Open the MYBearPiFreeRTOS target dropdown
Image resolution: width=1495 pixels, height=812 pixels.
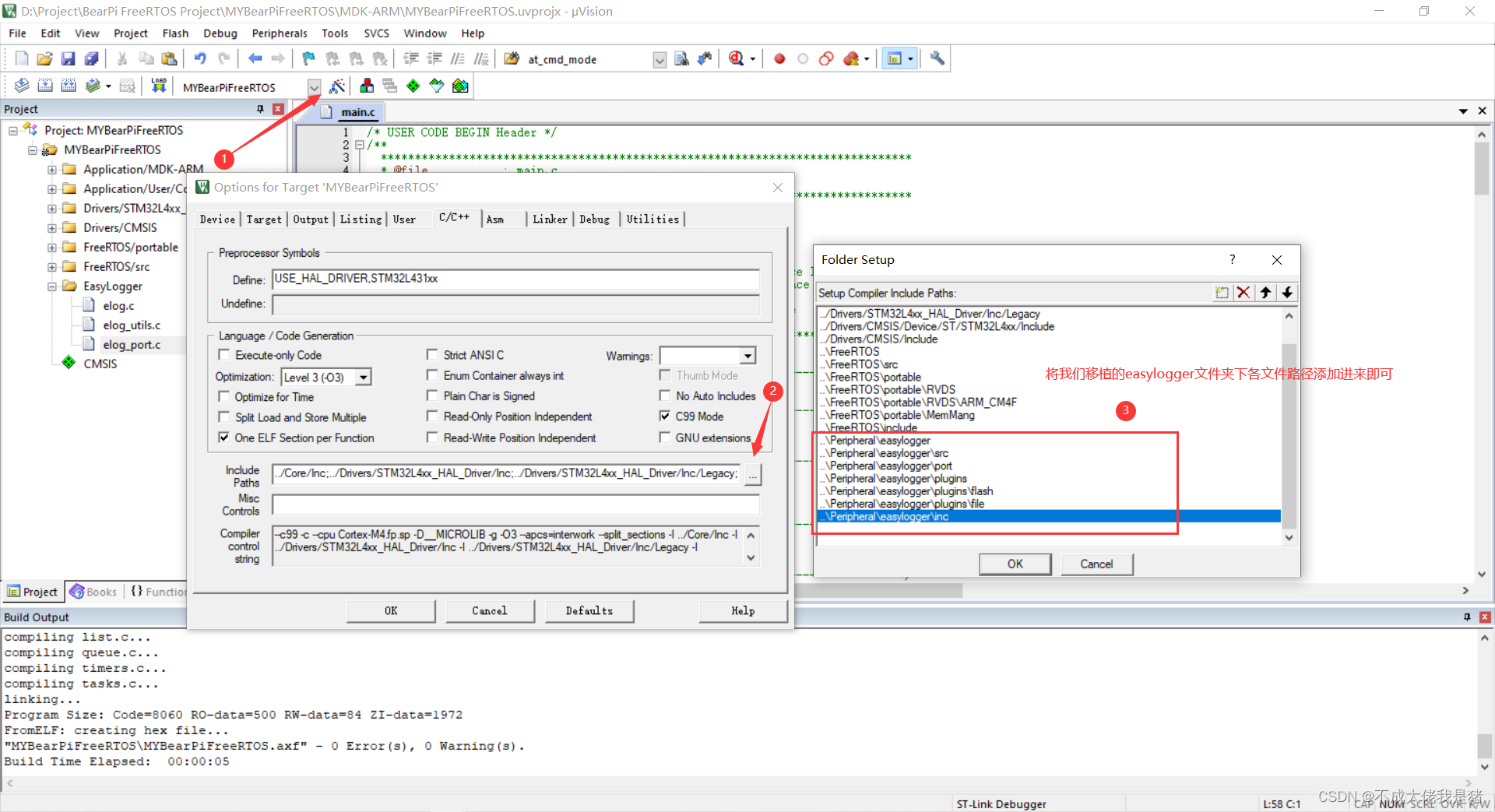[x=314, y=86]
